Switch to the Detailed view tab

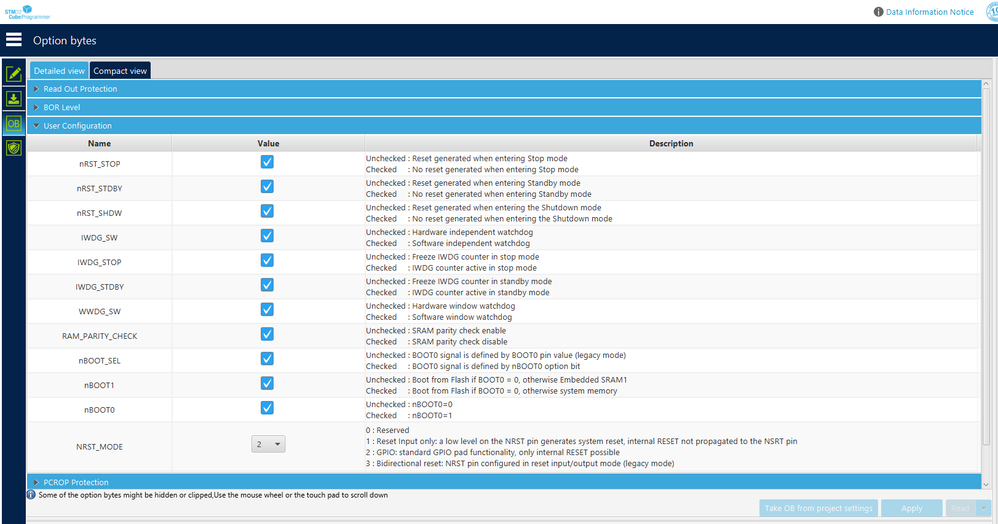[59, 71]
